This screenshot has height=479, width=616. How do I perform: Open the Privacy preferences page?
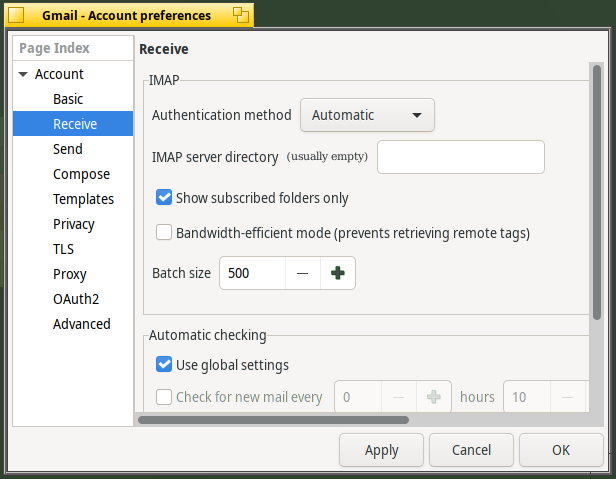73,224
